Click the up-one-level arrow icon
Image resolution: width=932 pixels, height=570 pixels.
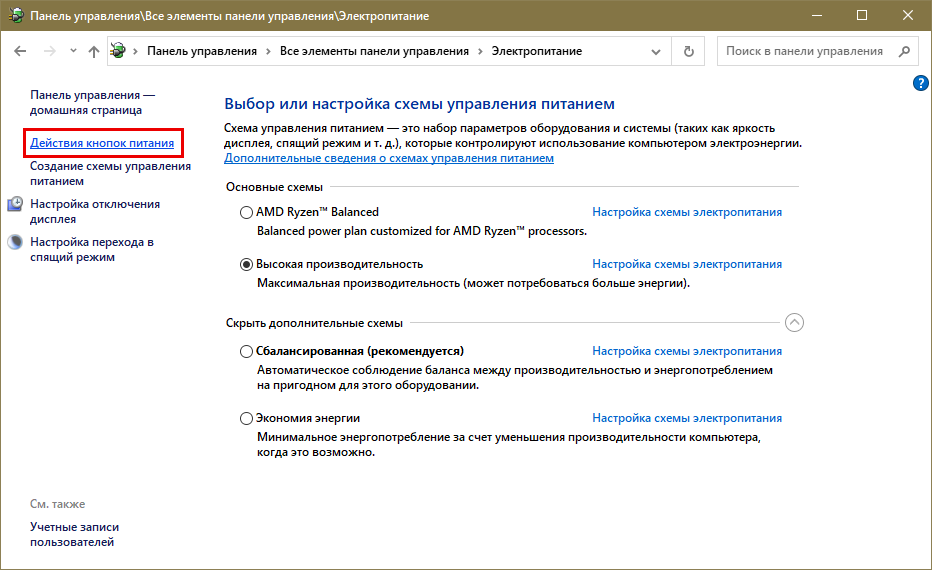click(x=93, y=51)
